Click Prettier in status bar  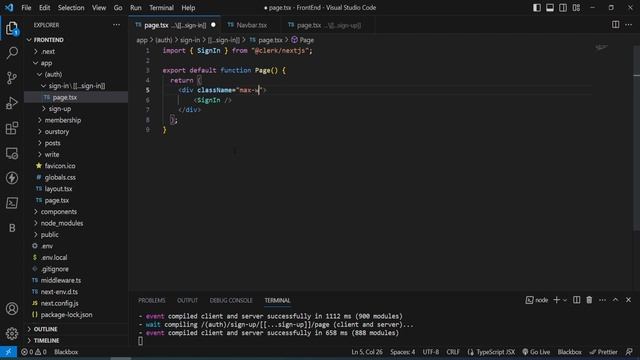tap(604, 352)
